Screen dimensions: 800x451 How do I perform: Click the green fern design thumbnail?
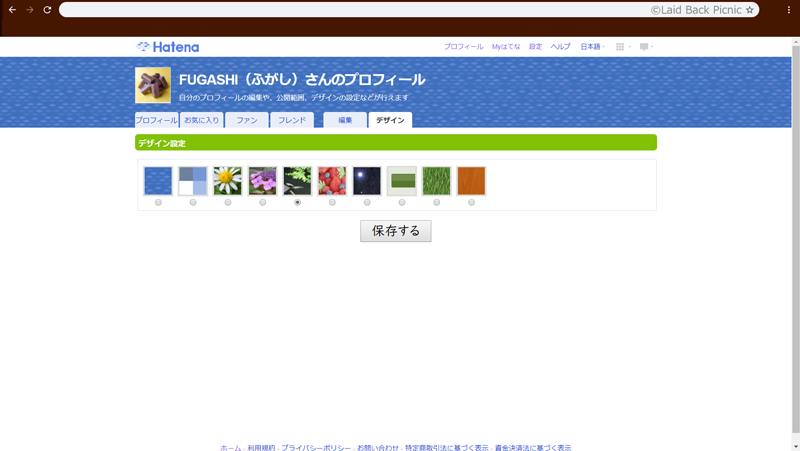(x=297, y=181)
